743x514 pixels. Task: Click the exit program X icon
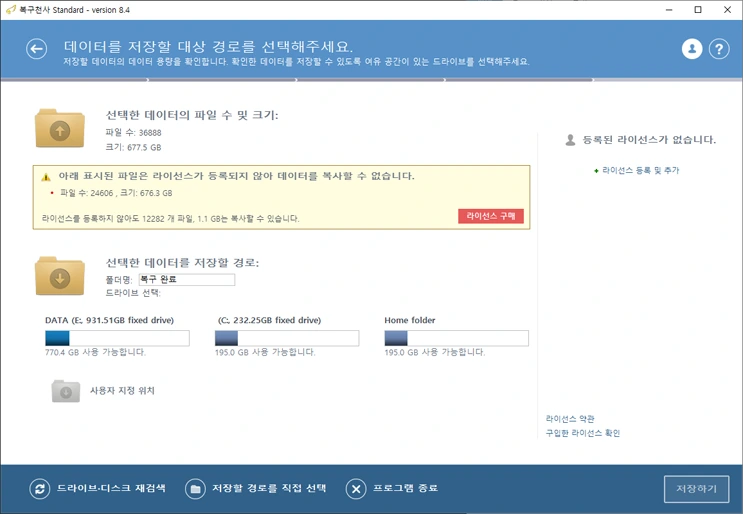pos(356,489)
